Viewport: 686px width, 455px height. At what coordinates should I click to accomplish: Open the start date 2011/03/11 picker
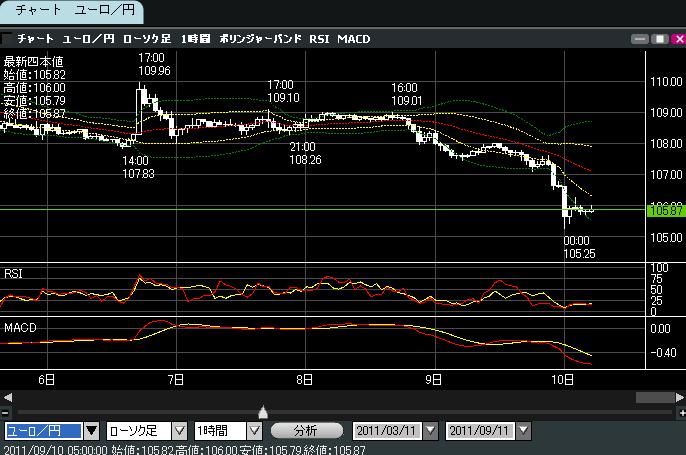pyautogui.click(x=431, y=431)
